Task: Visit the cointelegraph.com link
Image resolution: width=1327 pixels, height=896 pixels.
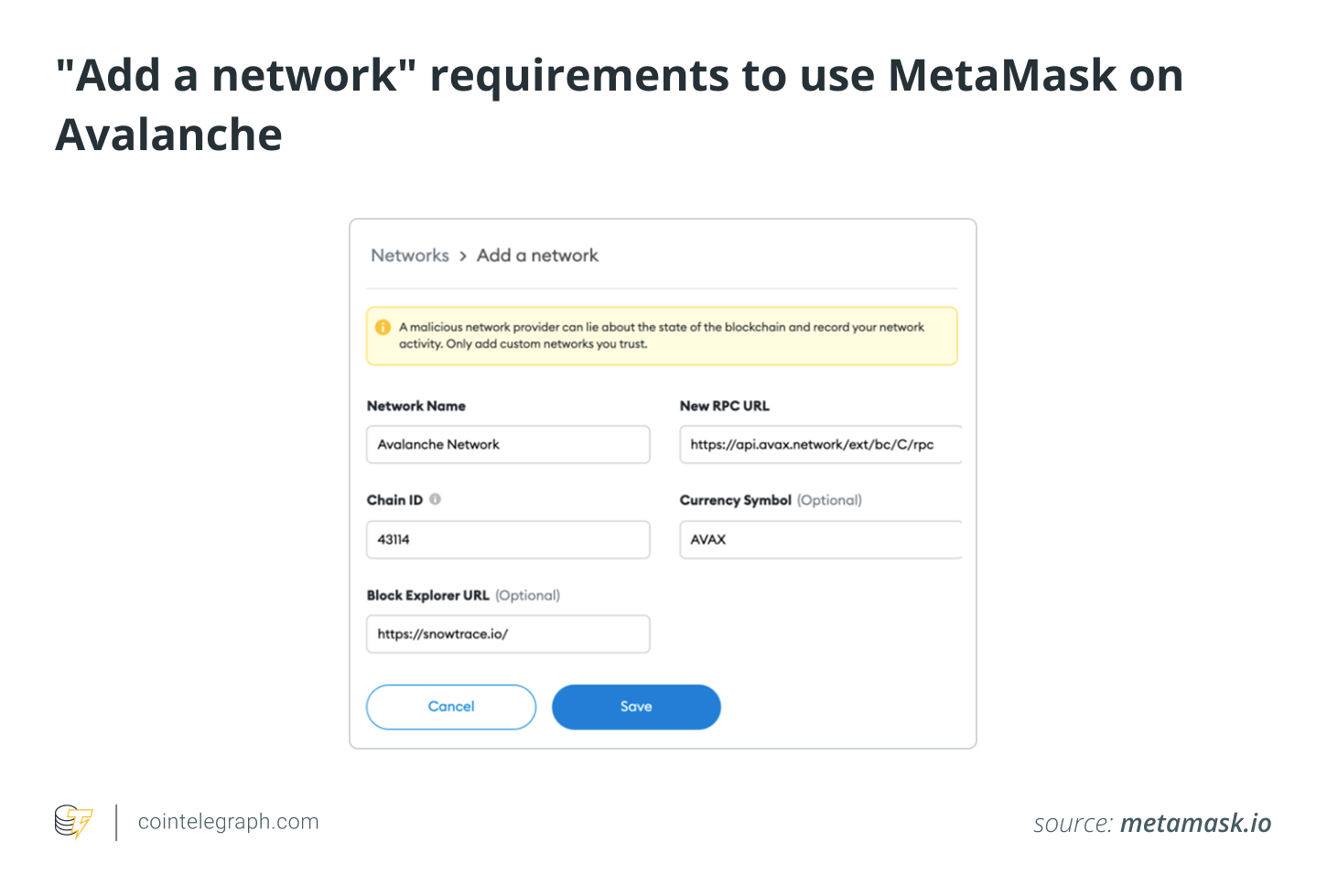Action: 227,821
